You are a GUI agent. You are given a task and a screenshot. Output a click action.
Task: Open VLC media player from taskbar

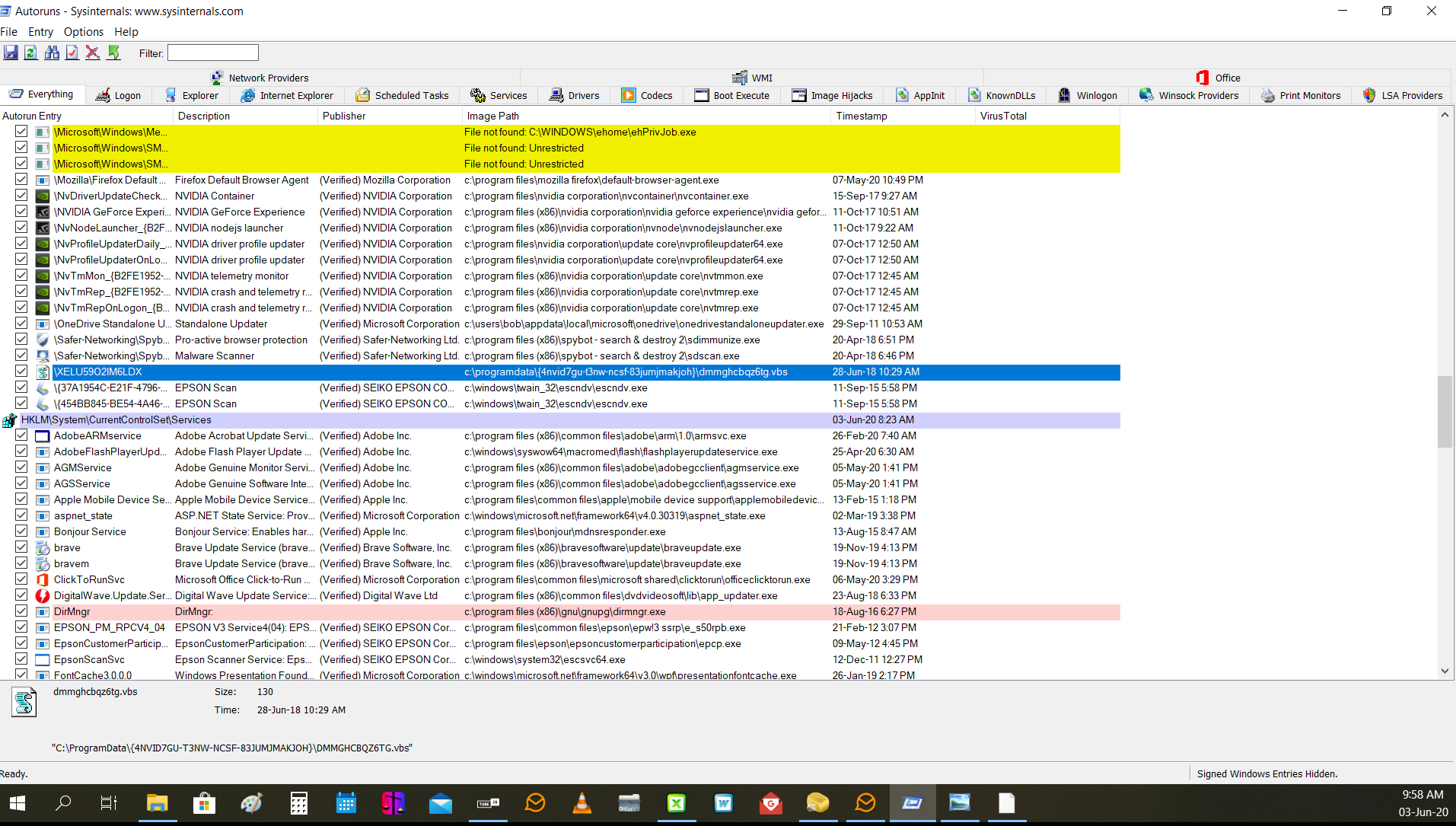[x=581, y=803]
